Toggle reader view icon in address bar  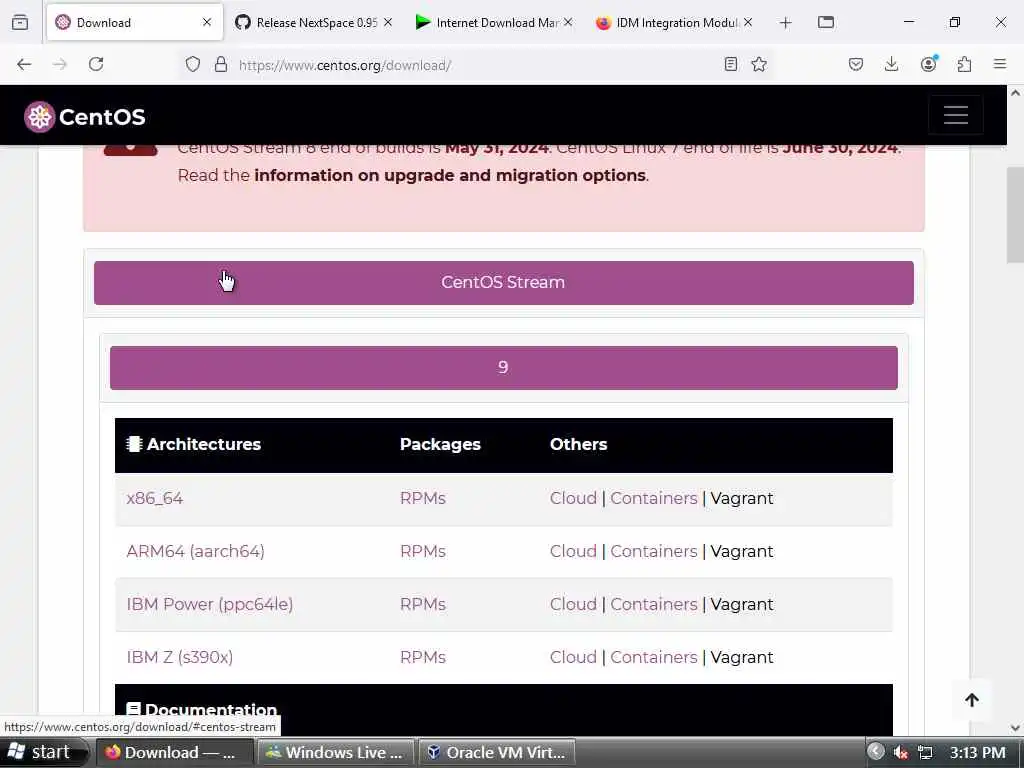click(x=731, y=64)
